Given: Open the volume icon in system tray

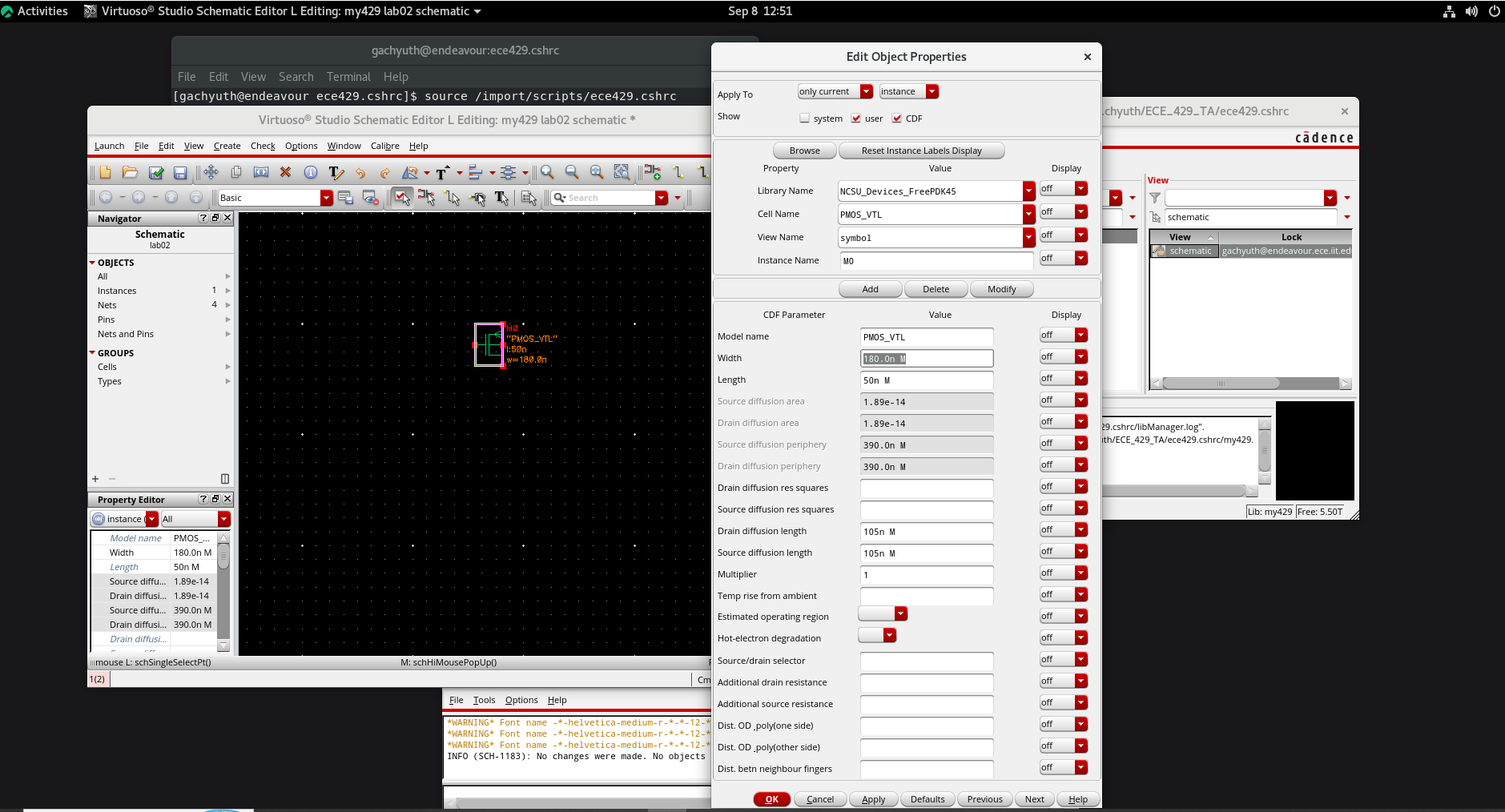Looking at the screenshot, I should pos(1471,11).
